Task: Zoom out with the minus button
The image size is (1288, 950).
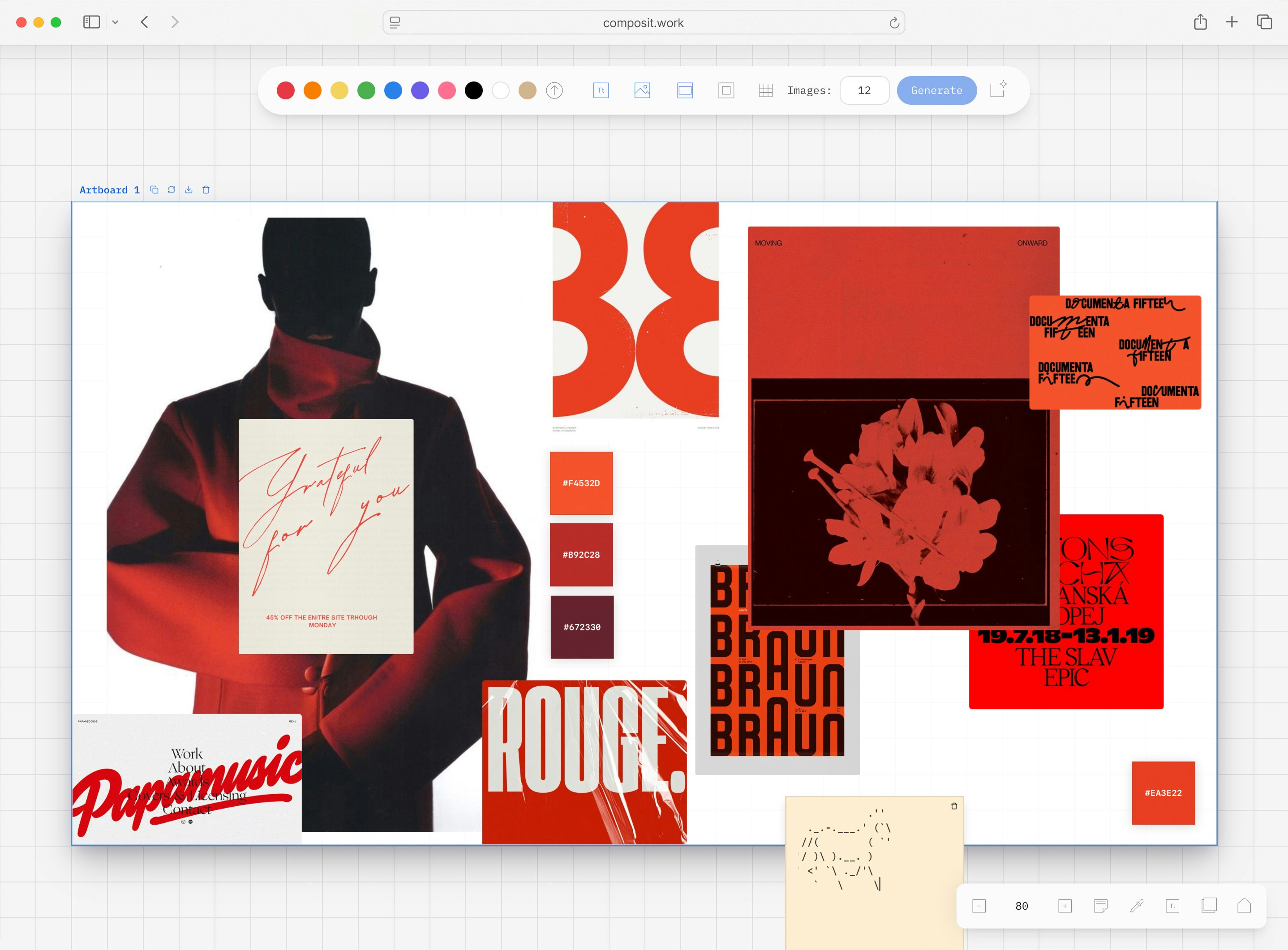Action: pos(979,906)
